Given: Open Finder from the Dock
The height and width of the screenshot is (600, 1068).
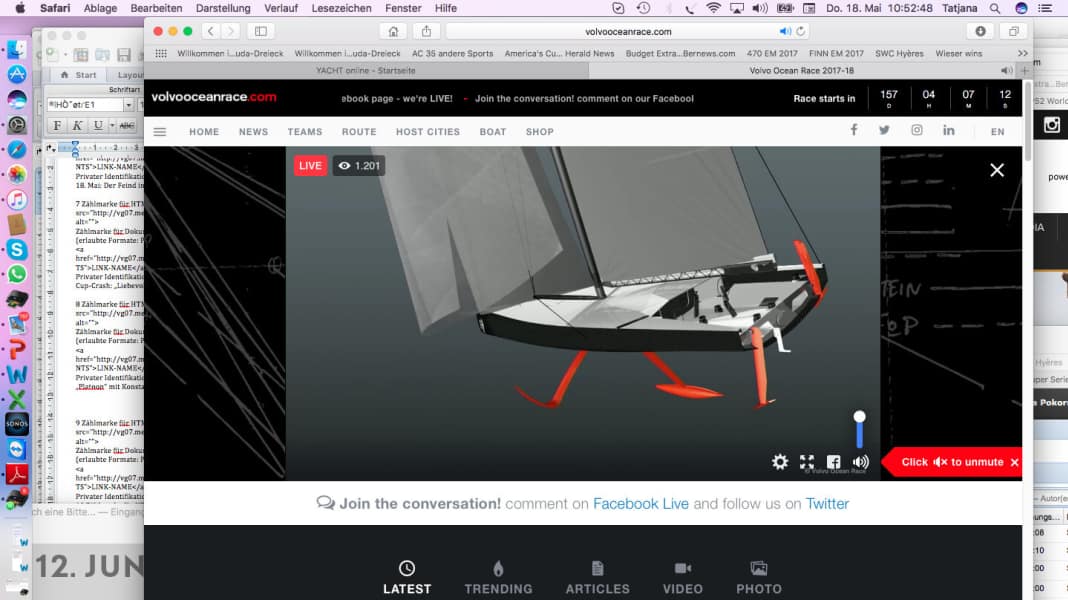Looking at the screenshot, I should coord(16,49).
